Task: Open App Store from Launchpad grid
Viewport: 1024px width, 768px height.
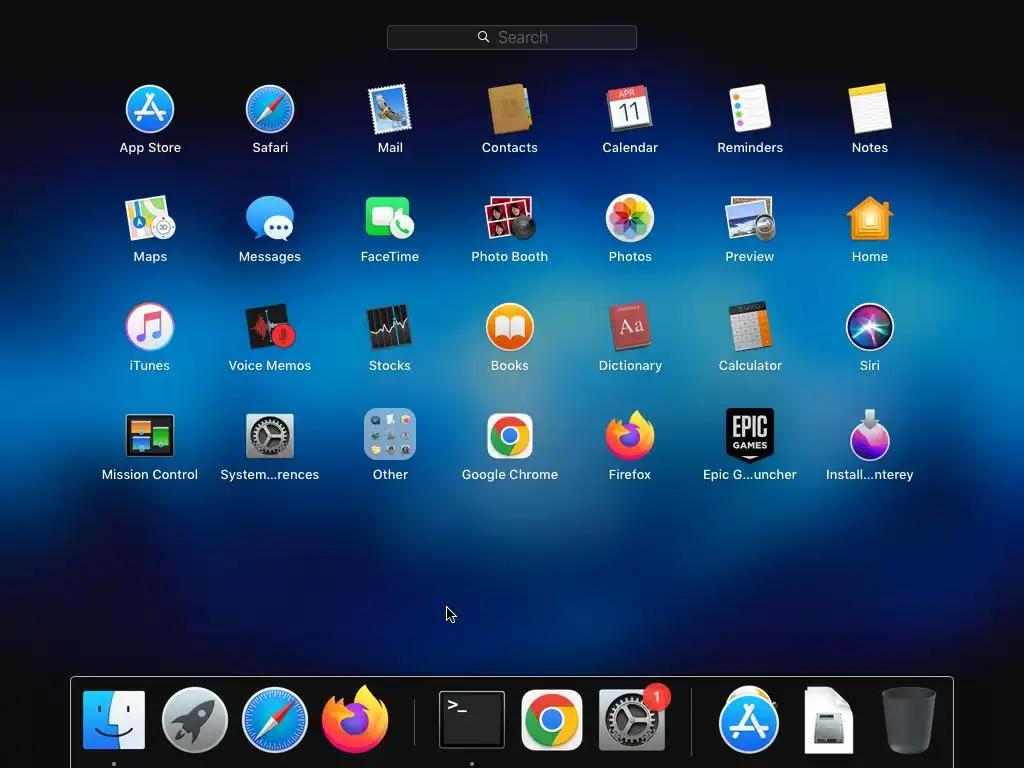Action: tap(150, 109)
